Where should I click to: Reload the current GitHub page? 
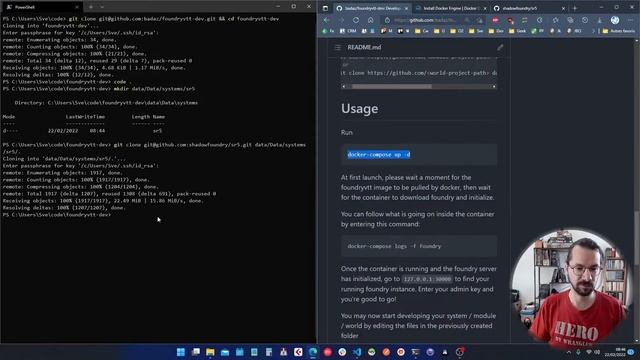356,20
